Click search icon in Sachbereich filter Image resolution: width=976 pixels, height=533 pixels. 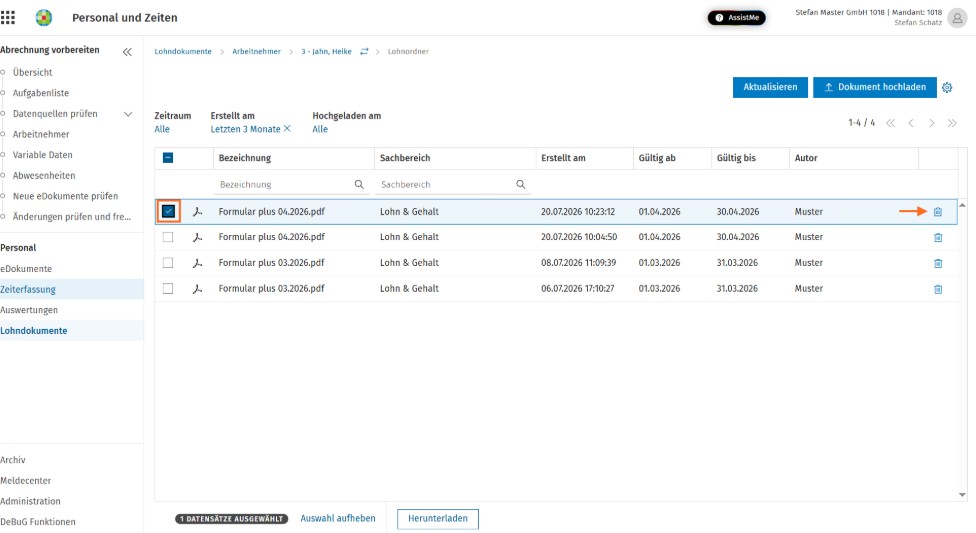tap(520, 184)
